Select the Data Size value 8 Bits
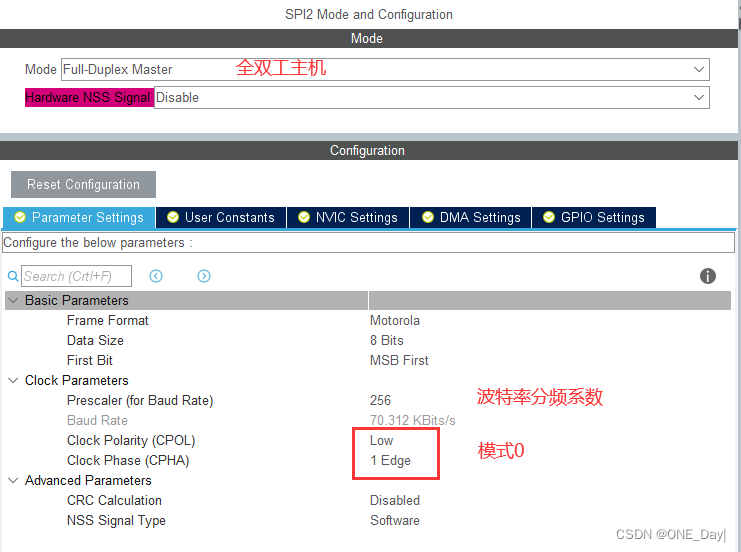Image resolution: width=741 pixels, height=552 pixels. (x=387, y=340)
